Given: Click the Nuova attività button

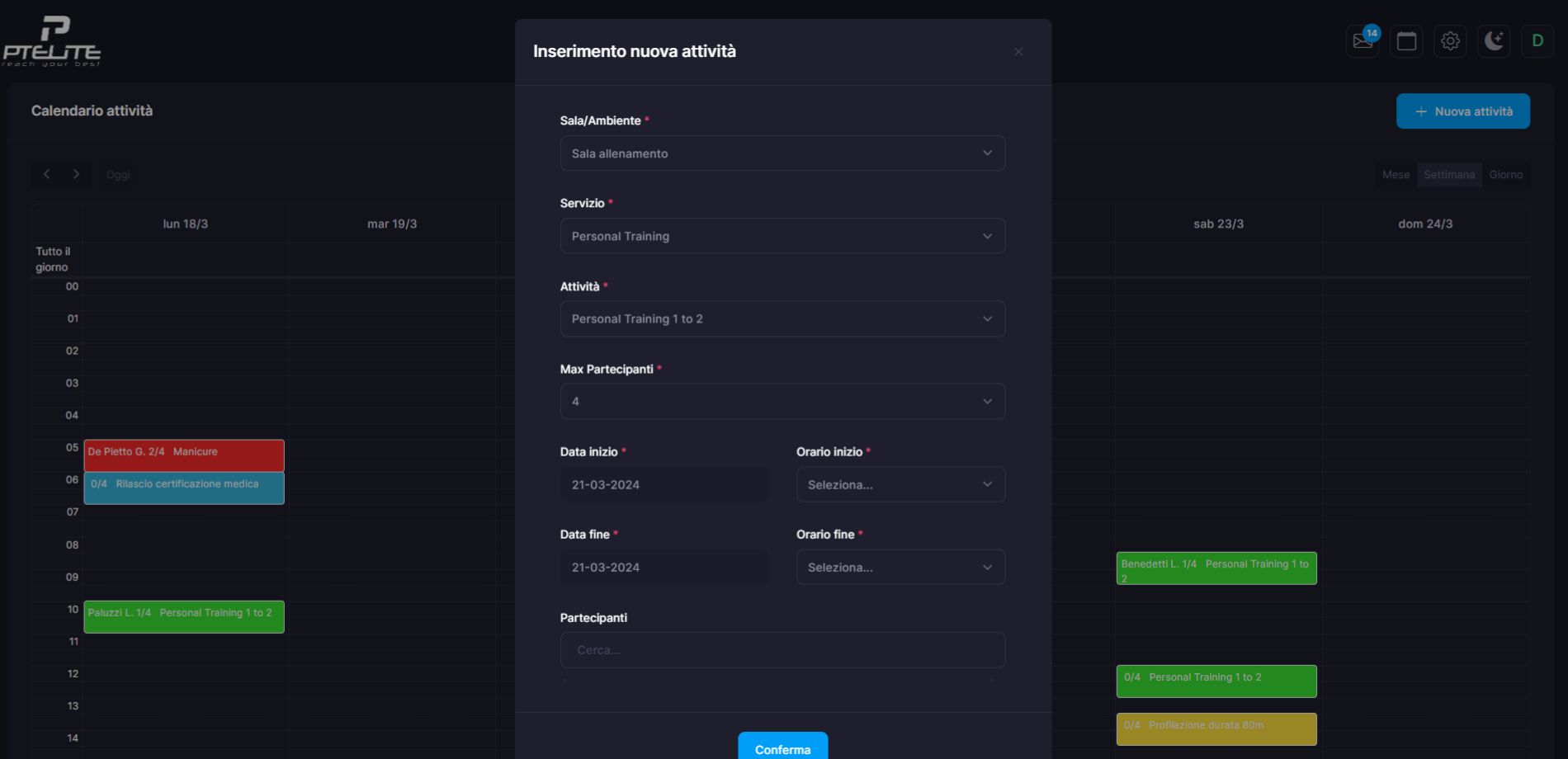Looking at the screenshot, I should click(x=1462, y=111).
